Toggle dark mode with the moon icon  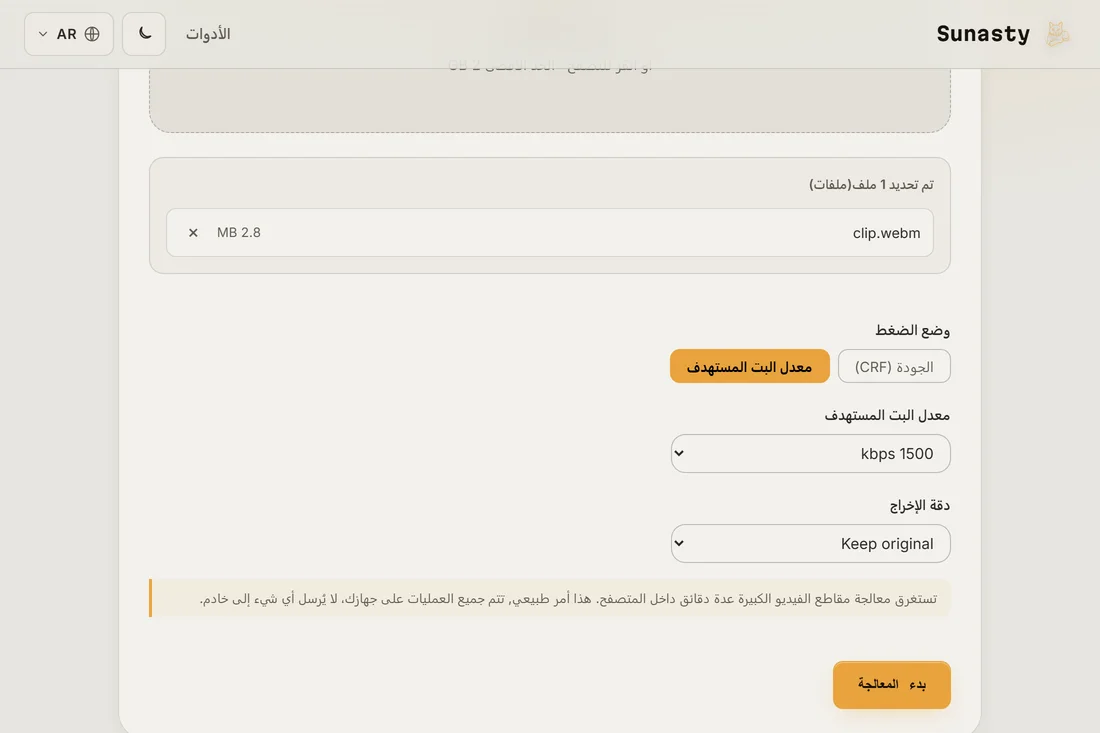coord(144,34)
